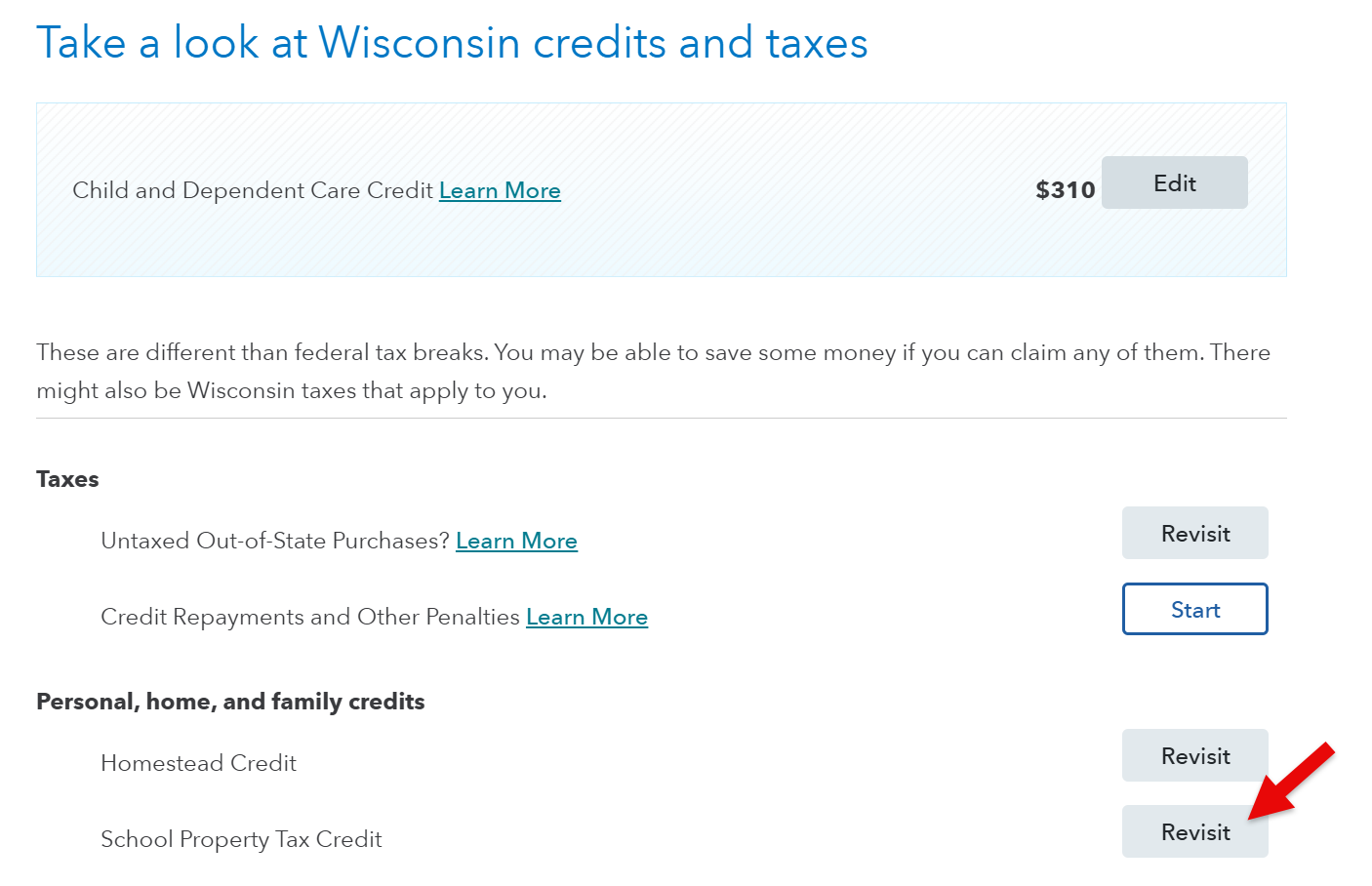Click the federal tax breaks description paragraph
1372x886 pixels.
coord(653,371)
